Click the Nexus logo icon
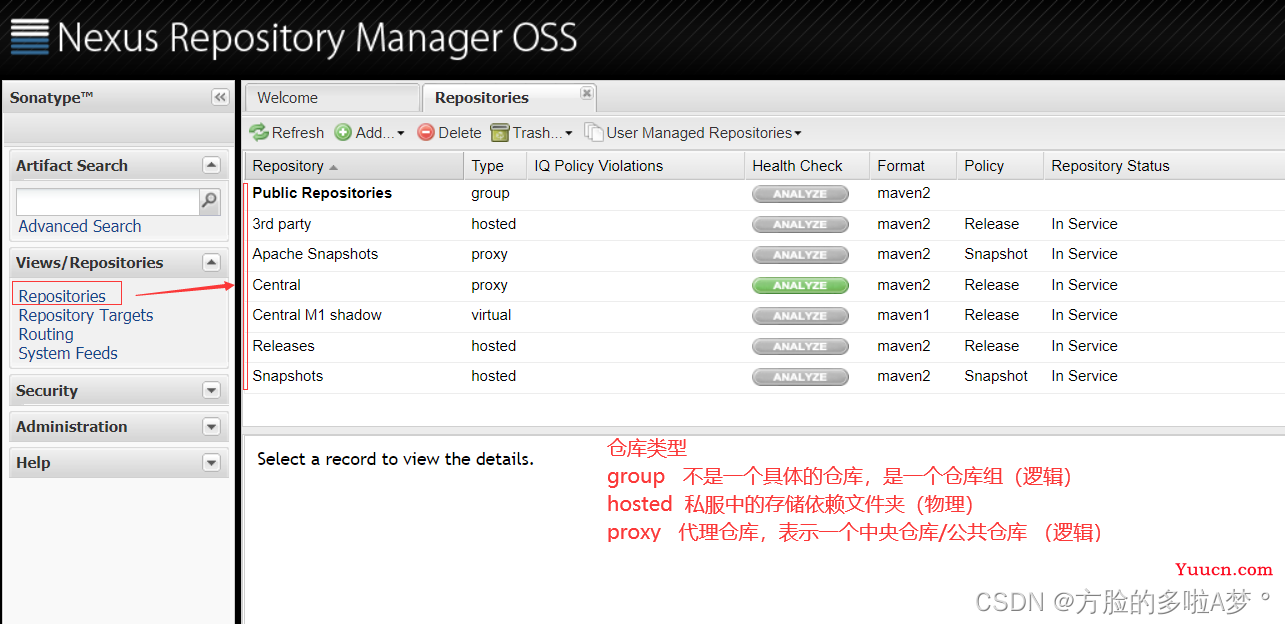 [x=29, y=37]
